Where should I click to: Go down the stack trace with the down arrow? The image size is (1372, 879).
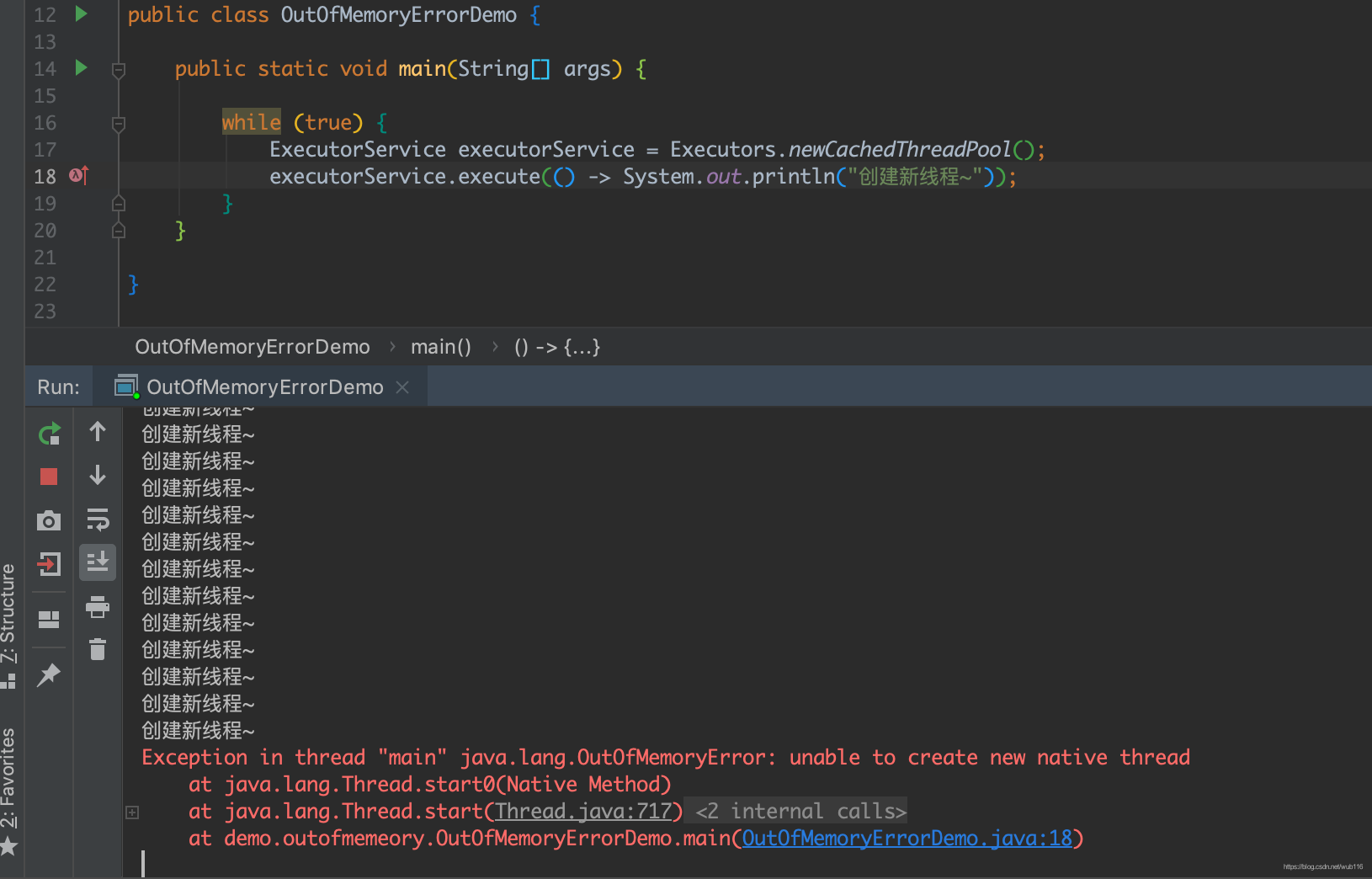(x=98, y=475)
